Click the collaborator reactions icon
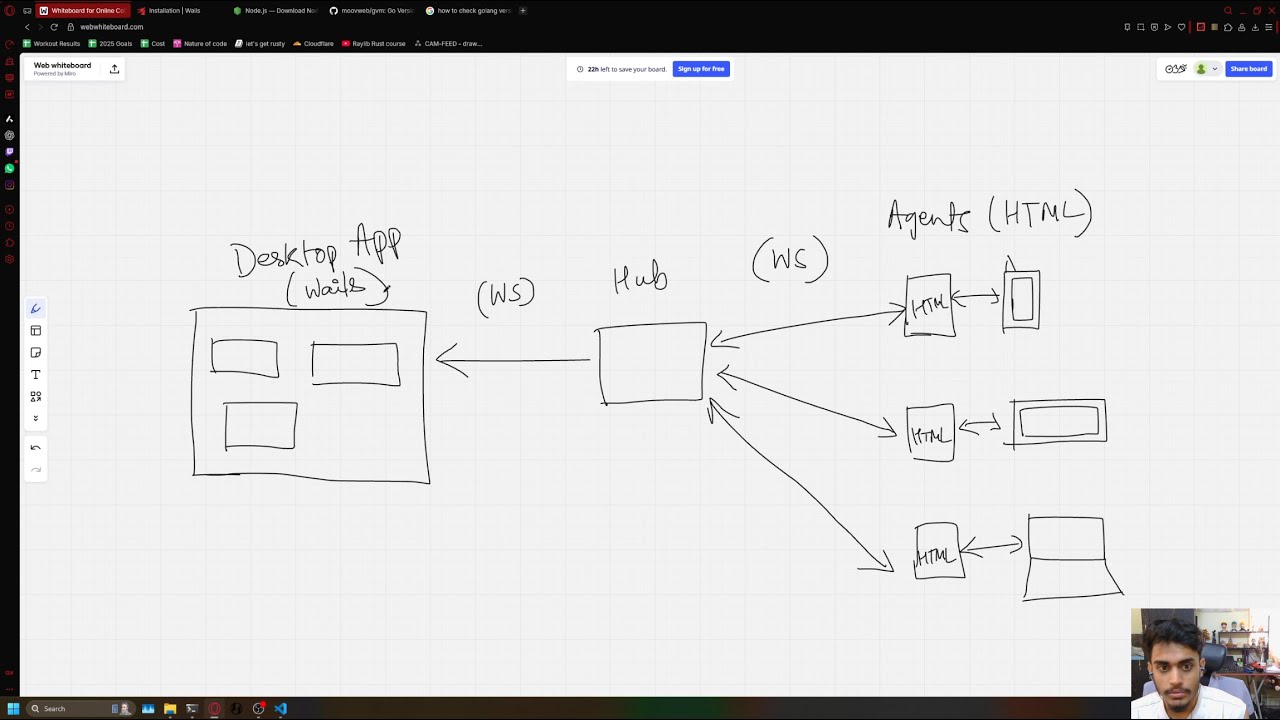 1176,69
